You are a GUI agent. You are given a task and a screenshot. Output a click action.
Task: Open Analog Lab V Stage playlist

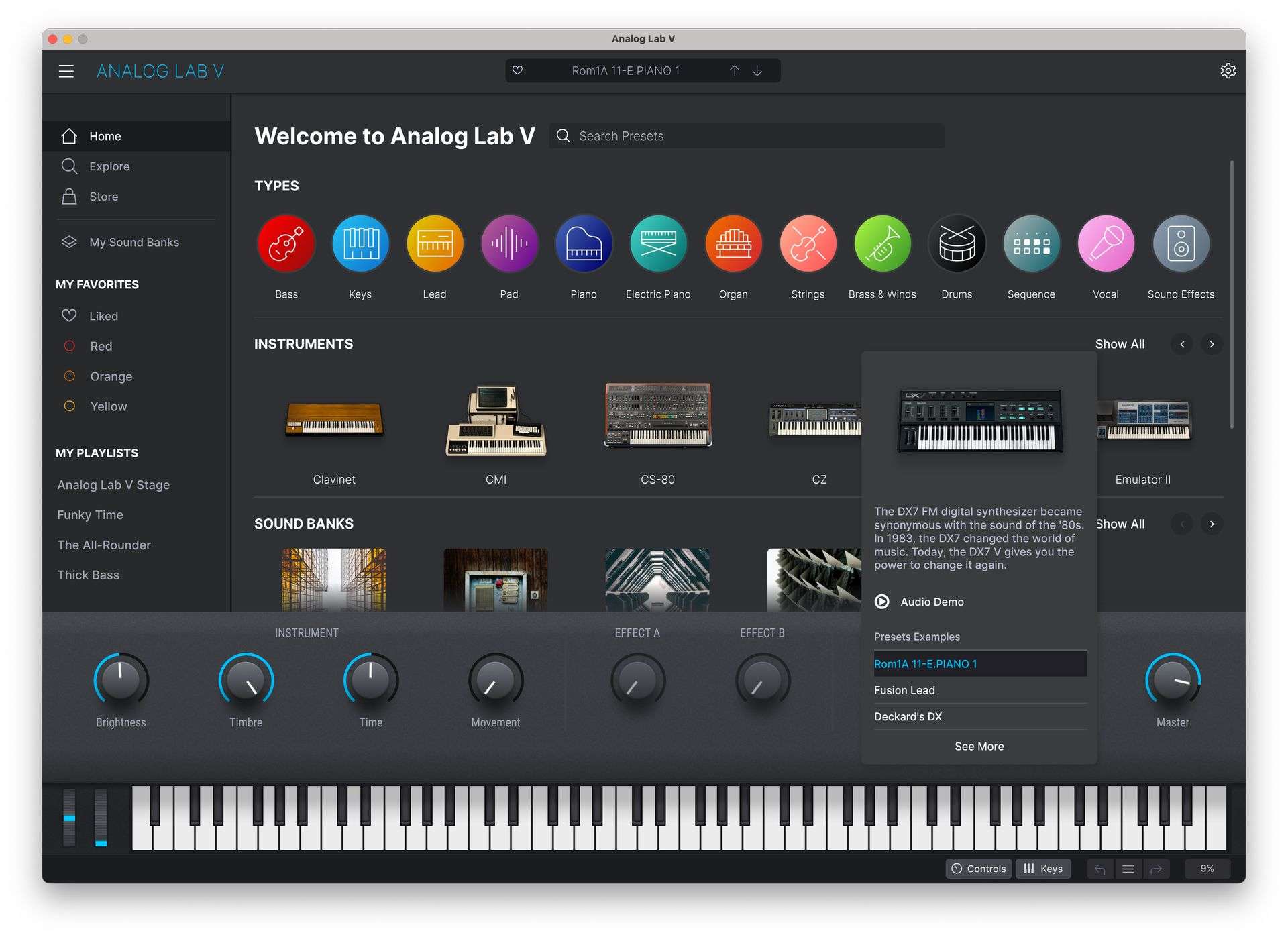[x=113, y=485]
